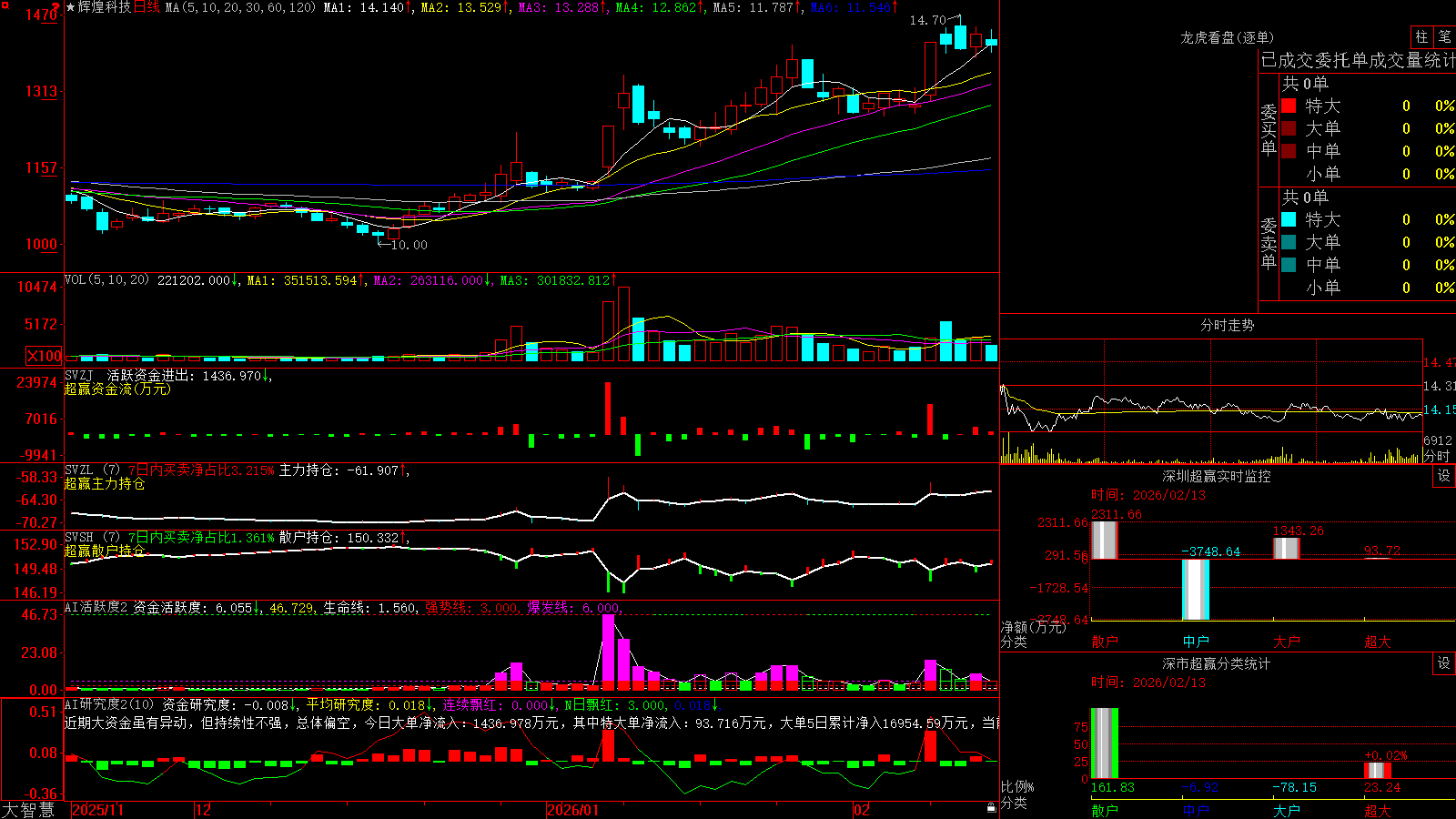
Task: Click the 2026/01 date marker on timeline
Action: (573, 810)
